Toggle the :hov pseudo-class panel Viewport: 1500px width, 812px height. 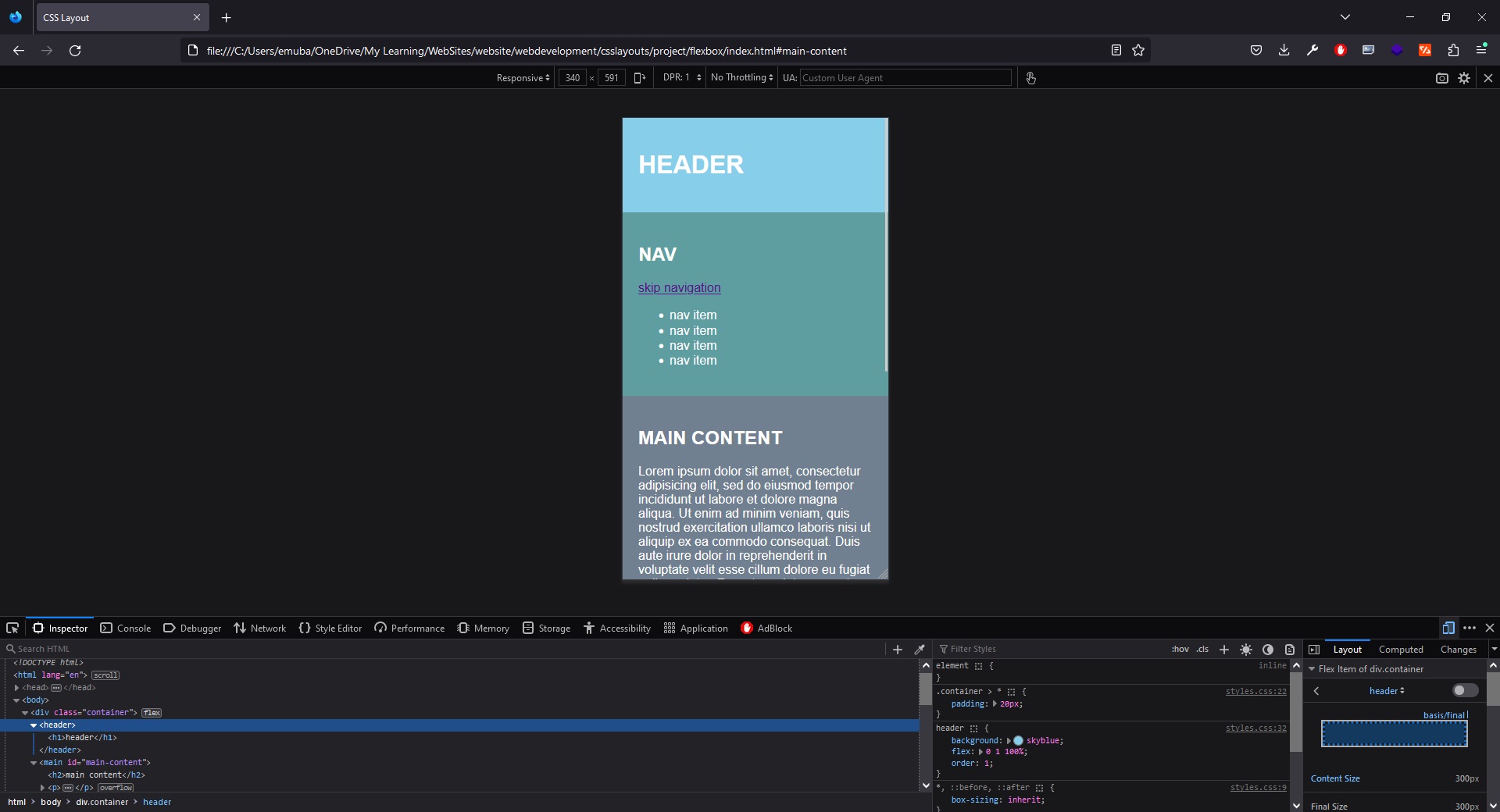pos(1180,649)
